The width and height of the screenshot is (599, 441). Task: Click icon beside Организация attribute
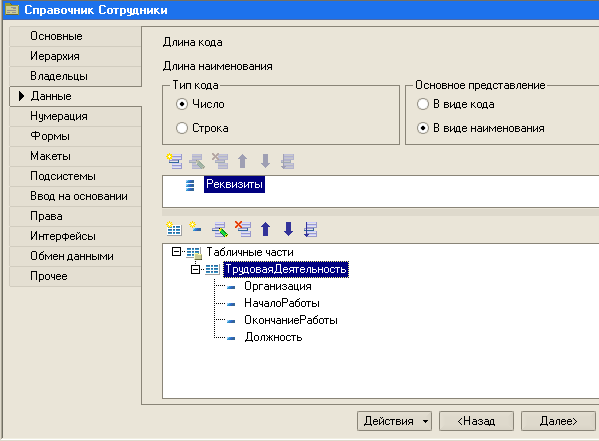(x=231, y=287)
